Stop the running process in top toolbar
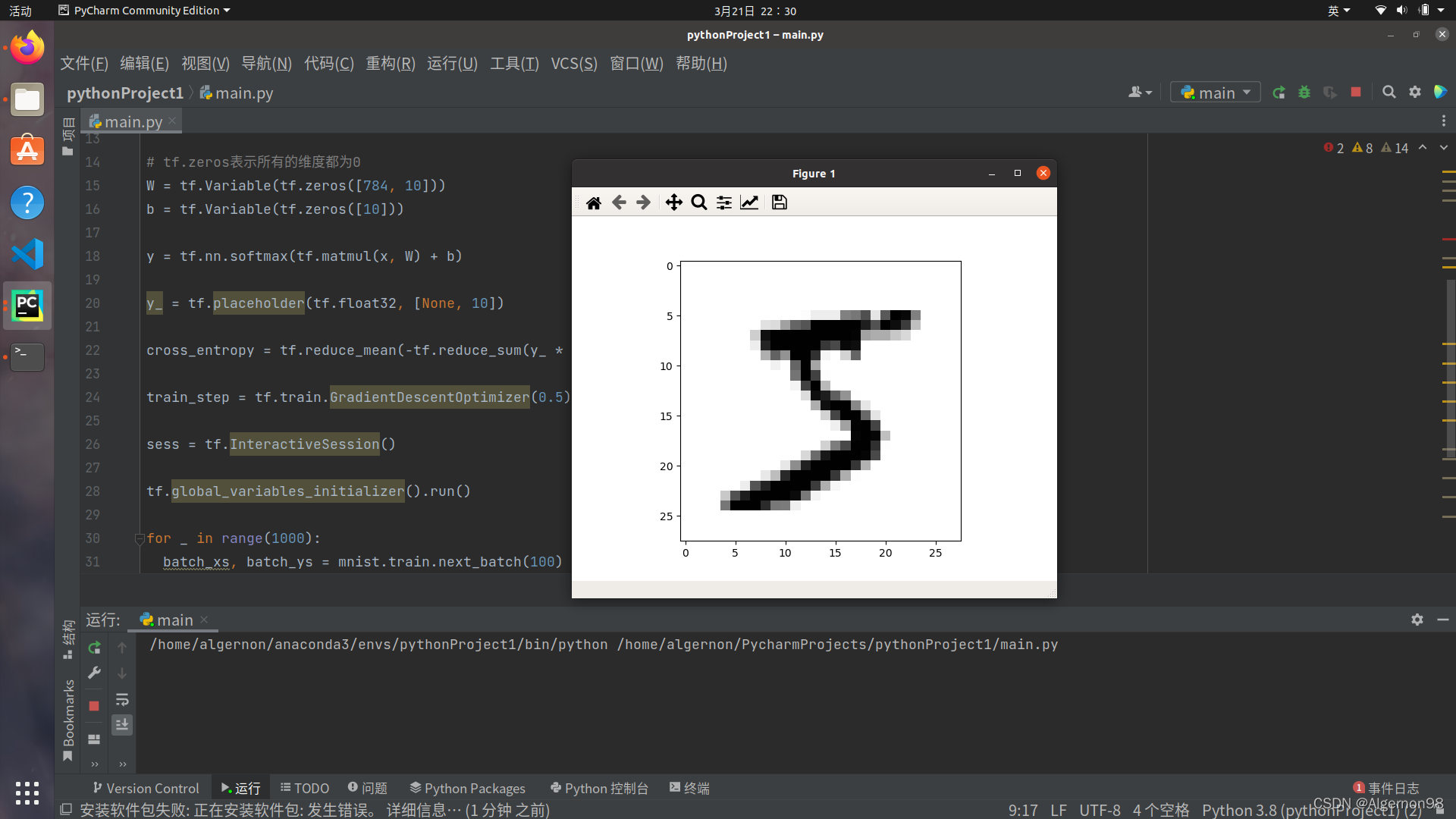Viewport: 1456px width, 819px height. tap(1356, 92)
